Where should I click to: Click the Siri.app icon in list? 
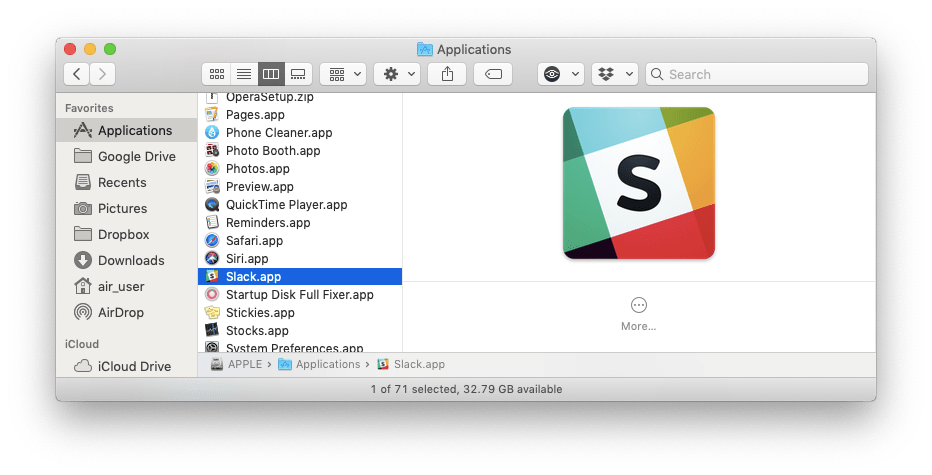(212, 259)
